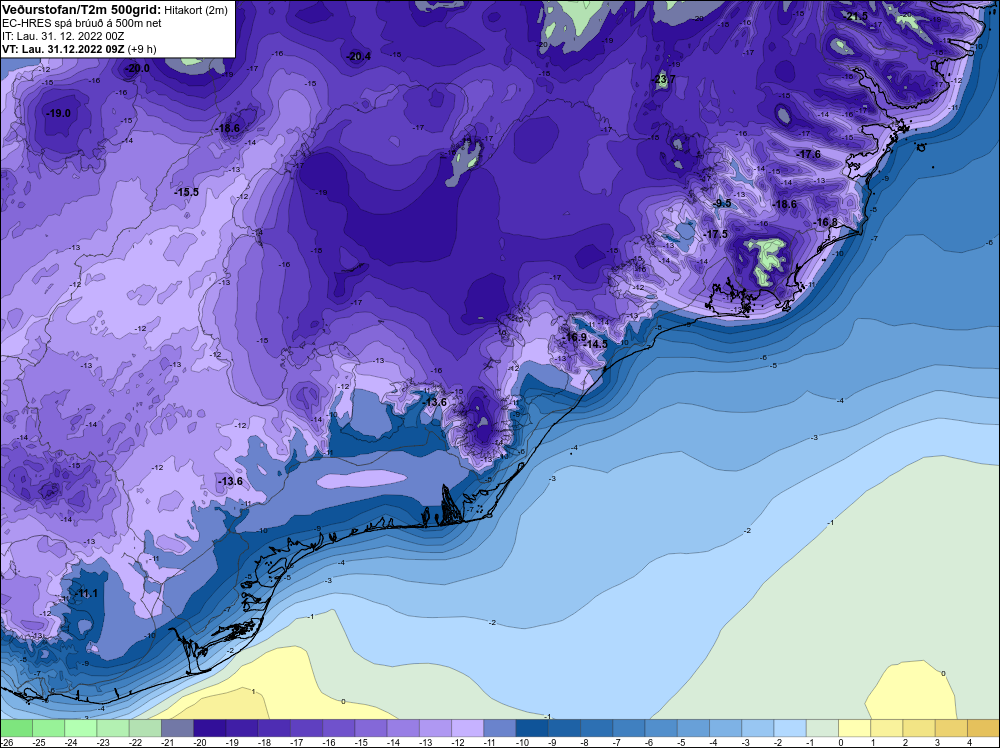Select the line 'EC-HRES spá brúuð á 500m net'

tap(82, 23)
